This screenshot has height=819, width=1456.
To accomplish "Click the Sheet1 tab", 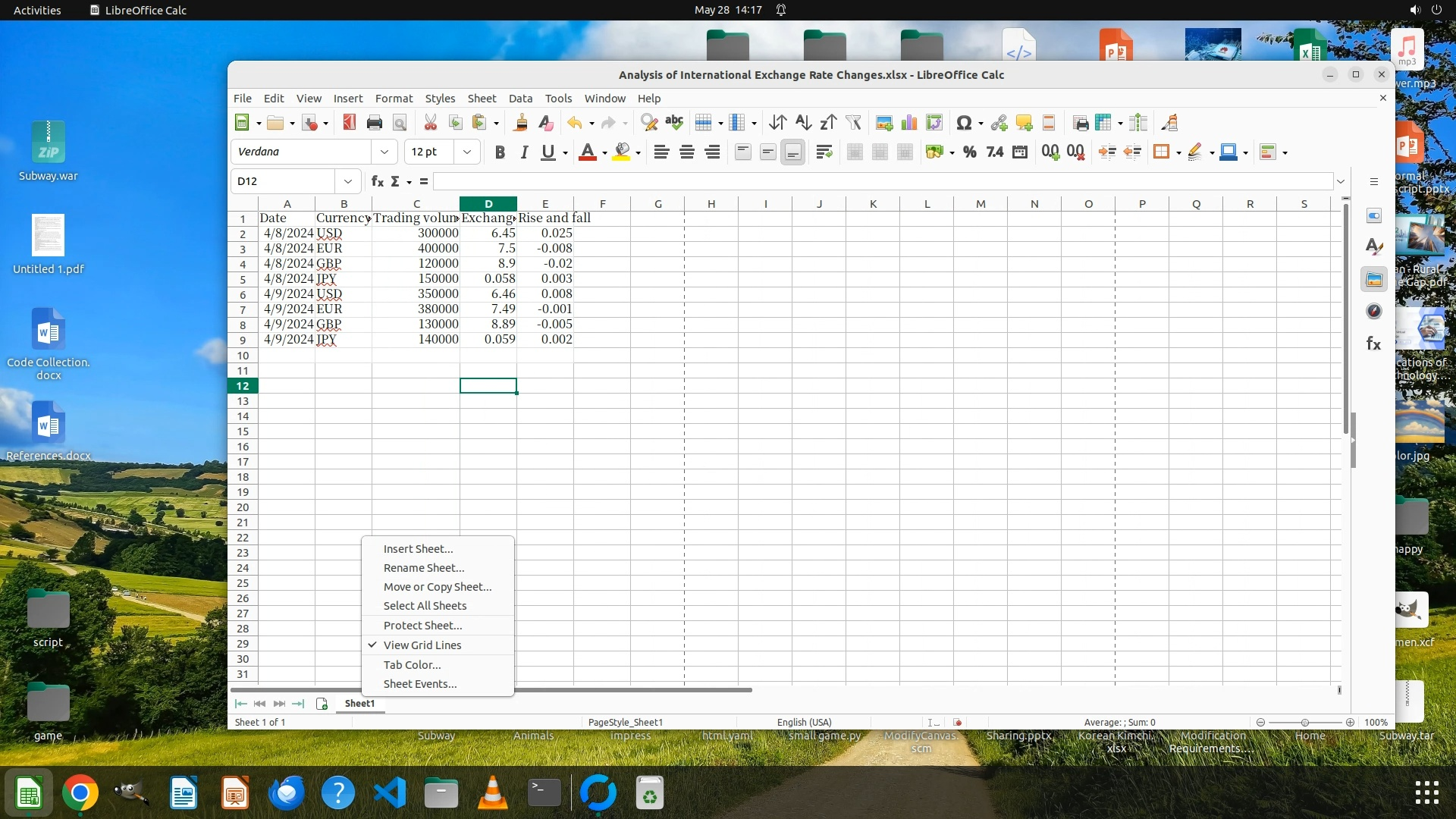I will coord(359,704).
